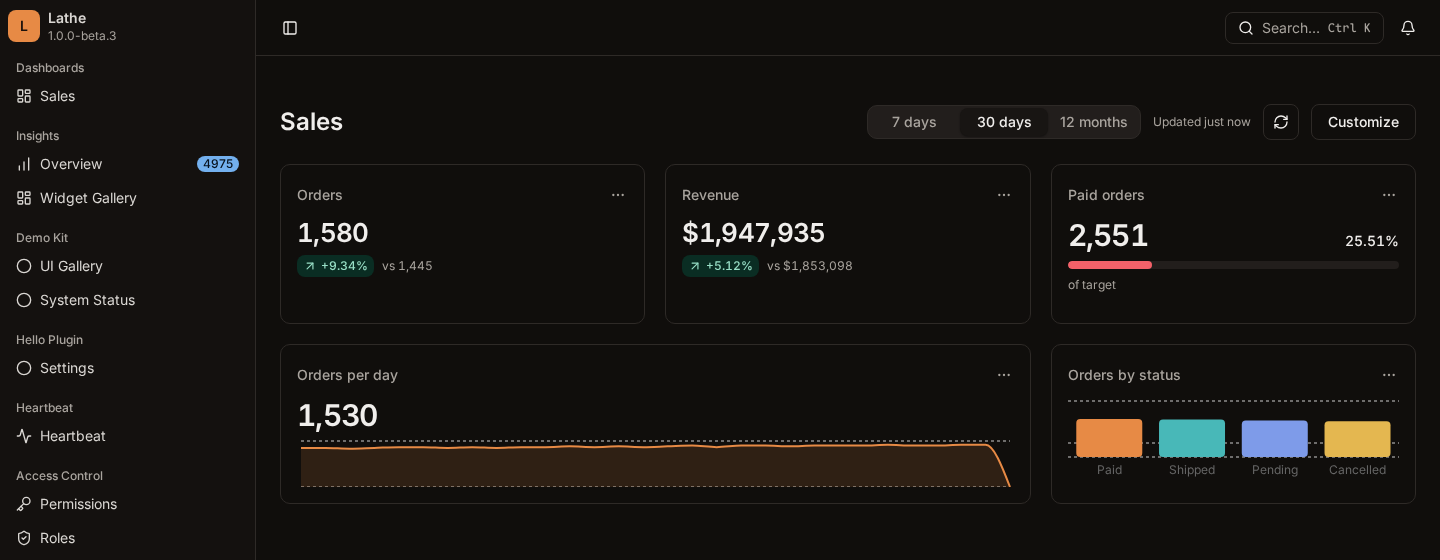Viewport: 1440px width, 560px height.
Task: Click the Sales dashboard grid icon
Action: tap(24, 96)
